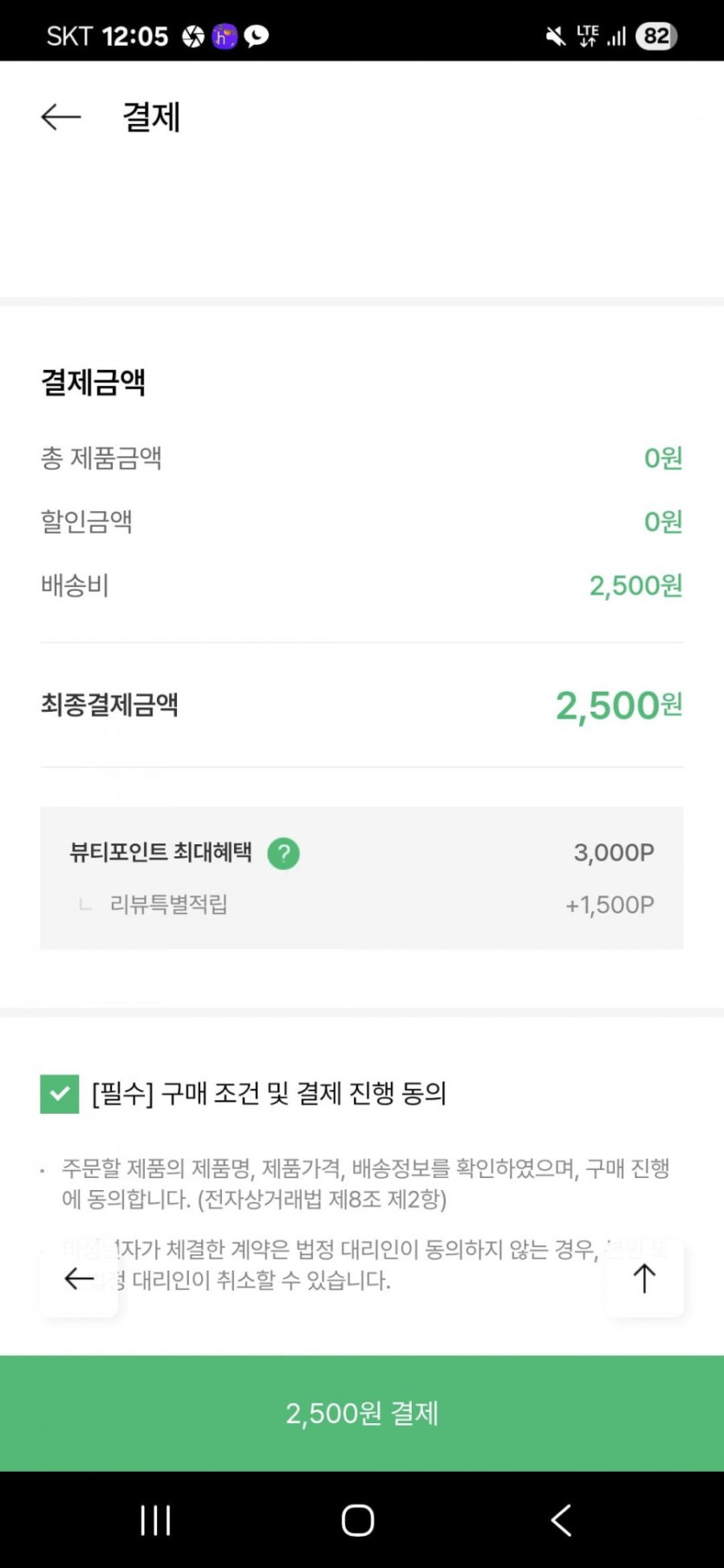
Task: Open Android recent apps navigation button
Action: [x=155, y=1520]
